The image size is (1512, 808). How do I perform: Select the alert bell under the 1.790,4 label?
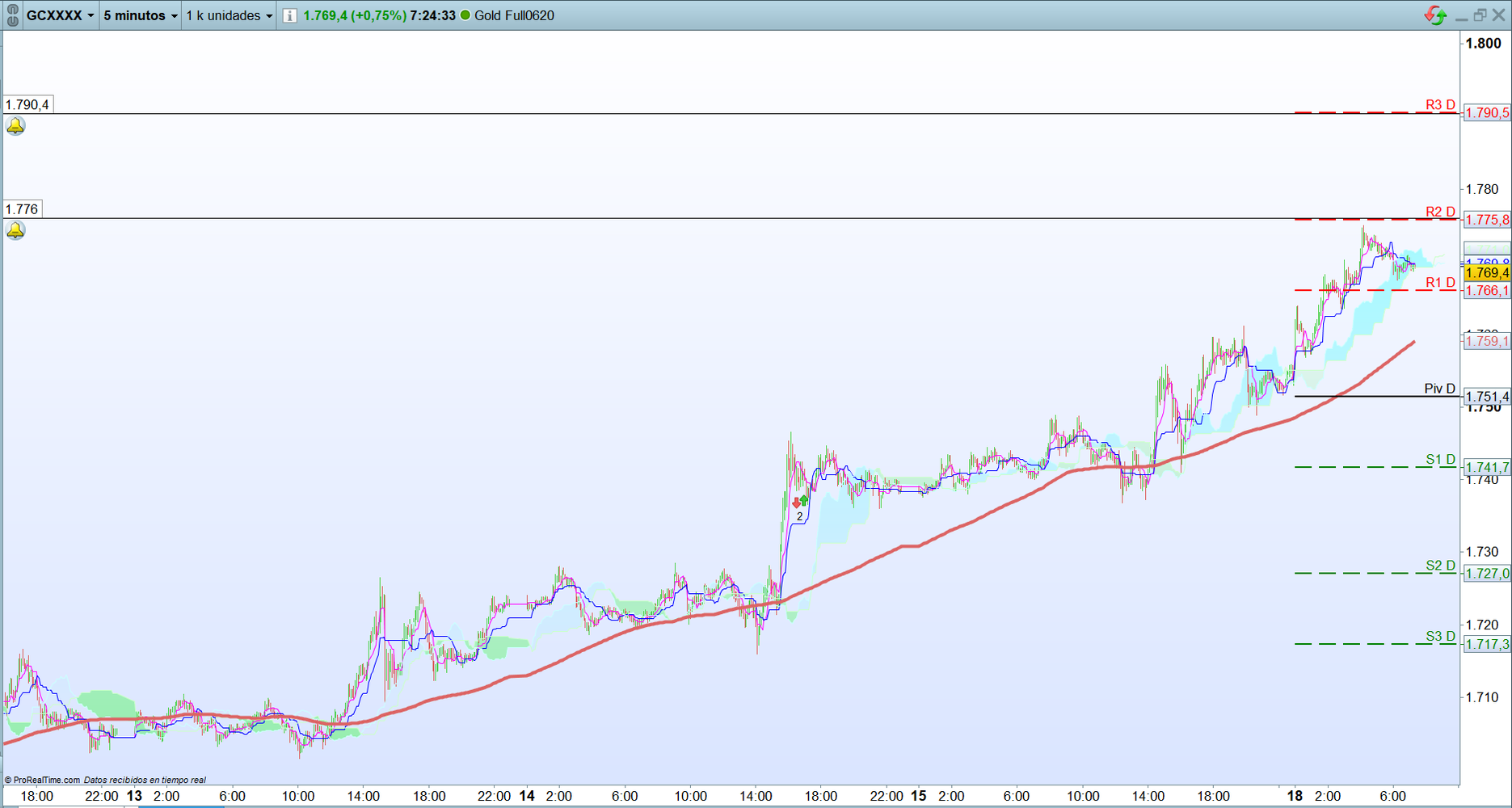click(15, 126)
